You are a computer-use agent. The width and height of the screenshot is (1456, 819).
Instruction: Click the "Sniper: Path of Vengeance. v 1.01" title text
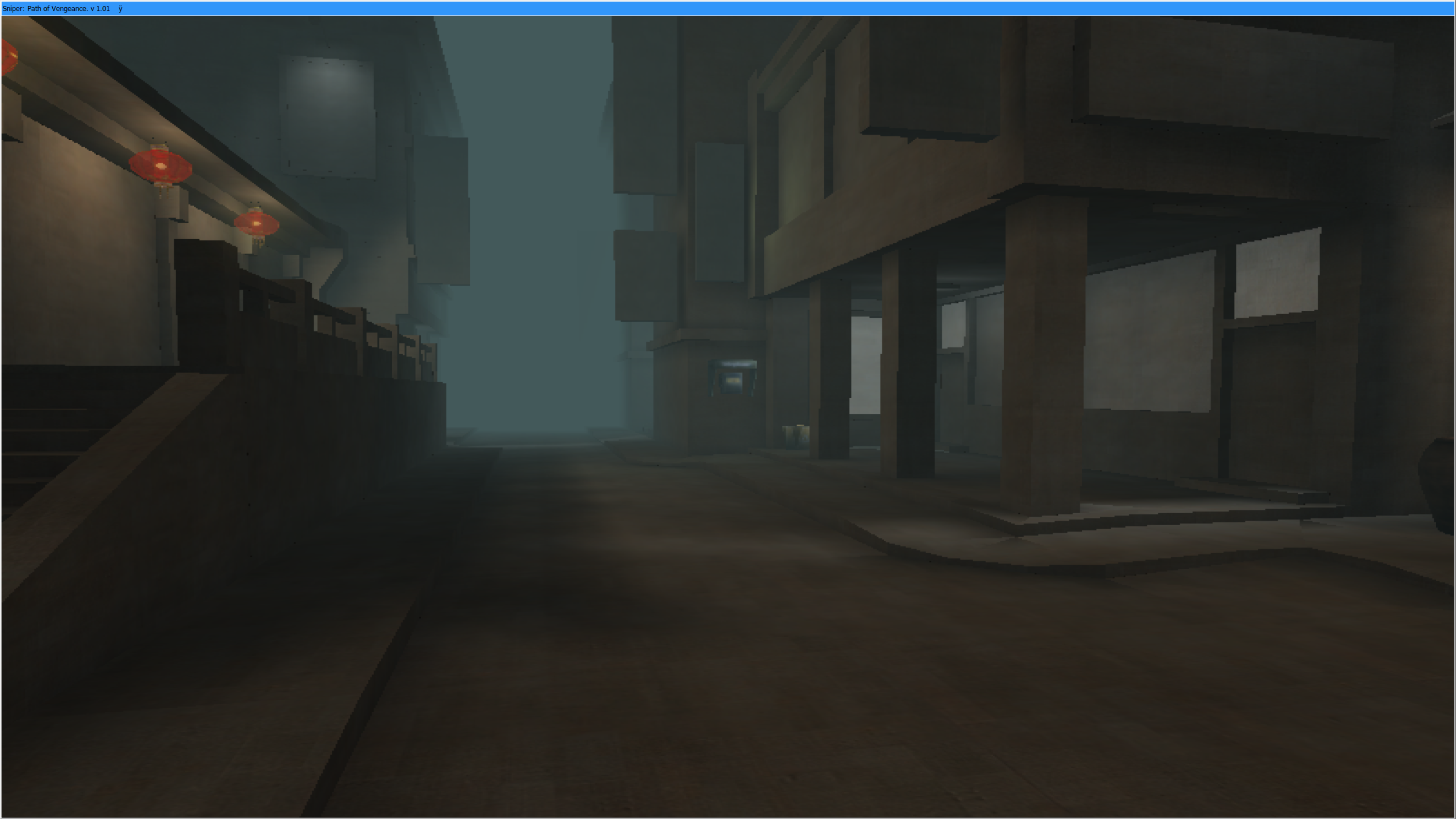tap(56, 8)
